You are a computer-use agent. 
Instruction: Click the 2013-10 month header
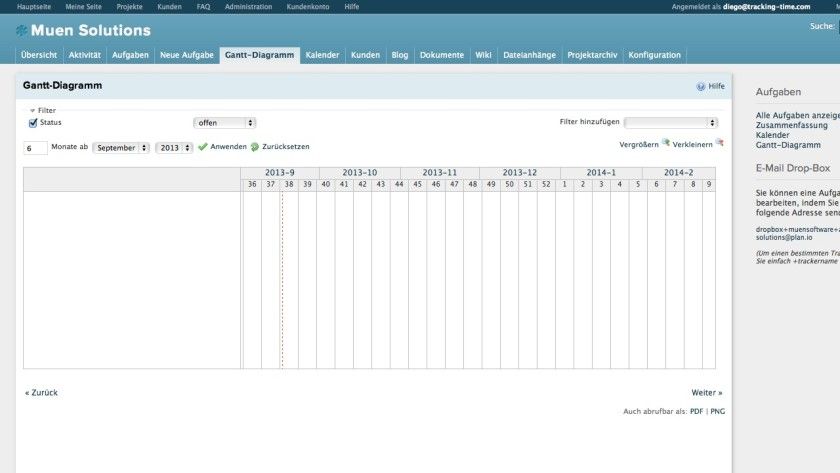coord(359,173)
